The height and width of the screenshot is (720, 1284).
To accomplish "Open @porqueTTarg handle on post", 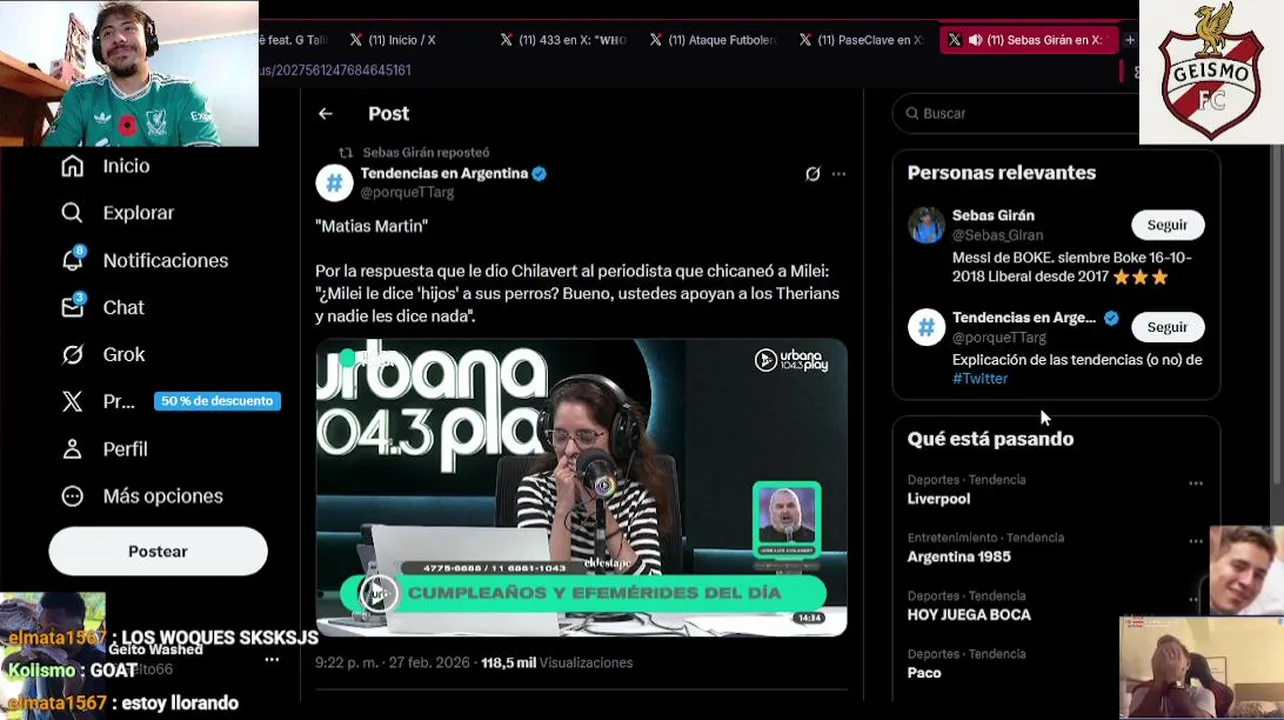I will click(x=407, y=192).
